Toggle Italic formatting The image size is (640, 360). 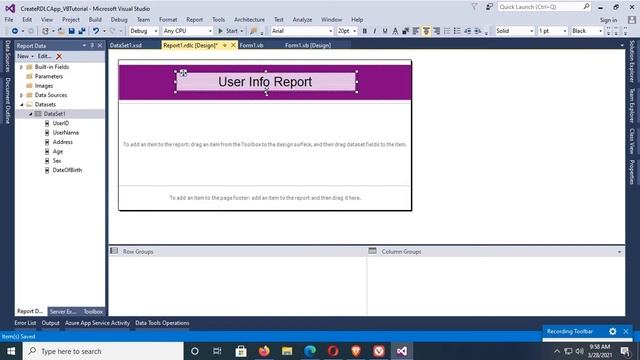375,31
